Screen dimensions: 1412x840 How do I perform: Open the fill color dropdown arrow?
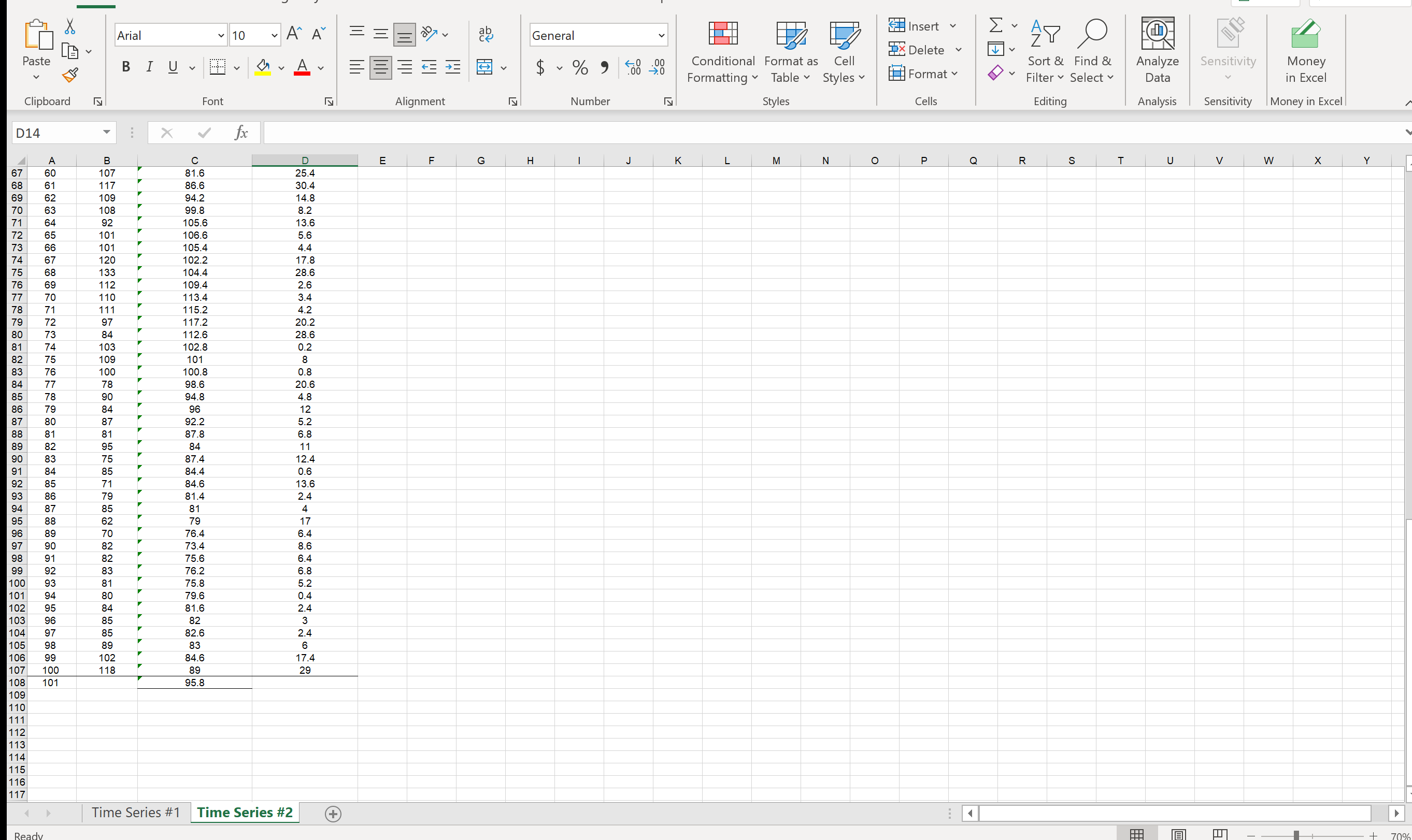pyautogui.click(x=281, y=67)
